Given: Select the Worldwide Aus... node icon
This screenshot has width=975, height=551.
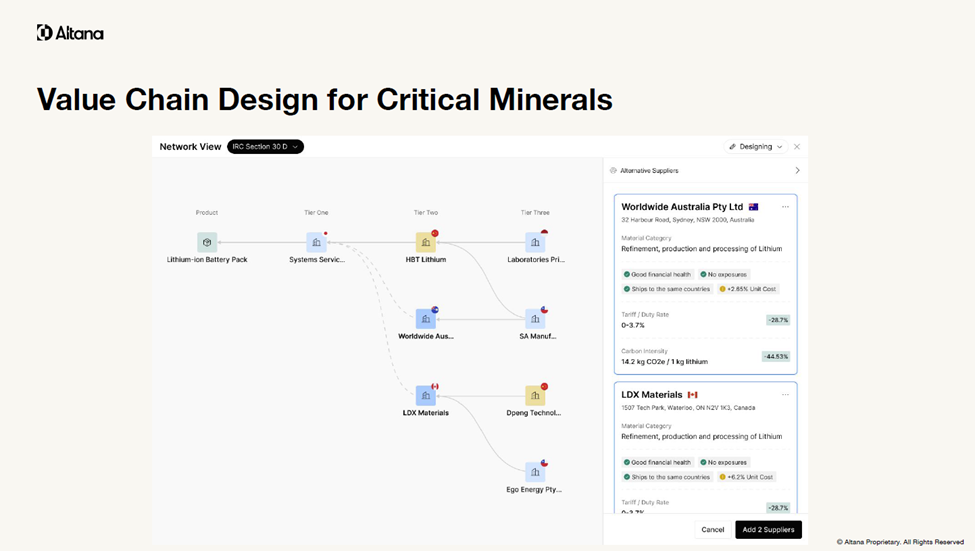Looking at the screenshot, I should (x=425, y=319).
